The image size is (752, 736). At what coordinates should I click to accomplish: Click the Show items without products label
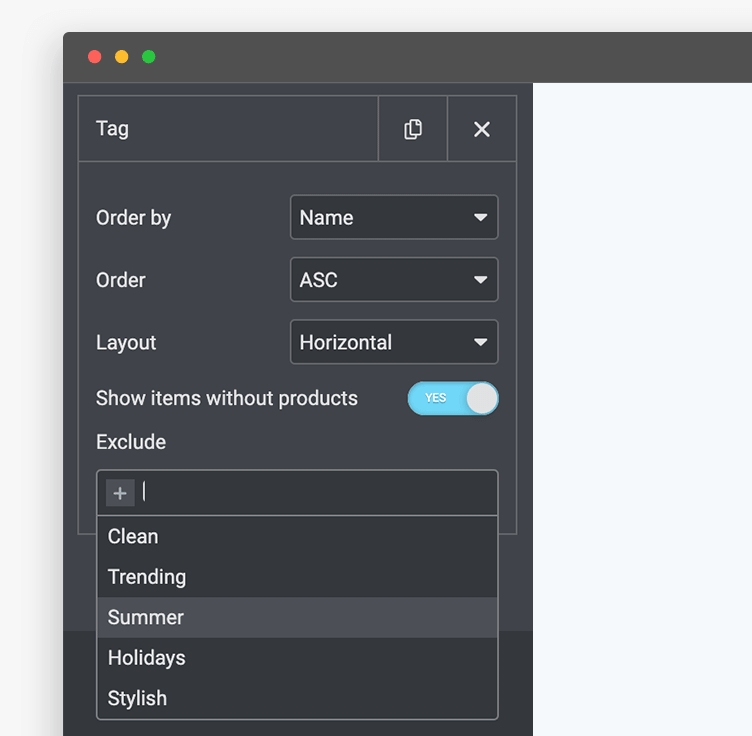tap(226, 398)
